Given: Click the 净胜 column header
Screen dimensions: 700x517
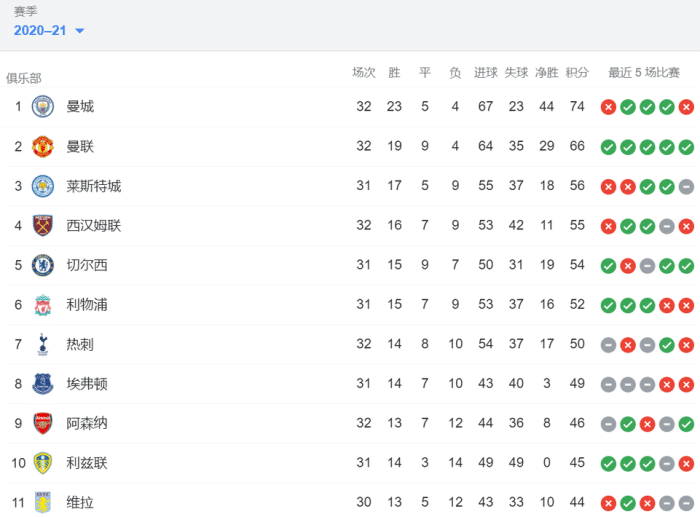Looking at the screenshot, I should click(546, 73).
